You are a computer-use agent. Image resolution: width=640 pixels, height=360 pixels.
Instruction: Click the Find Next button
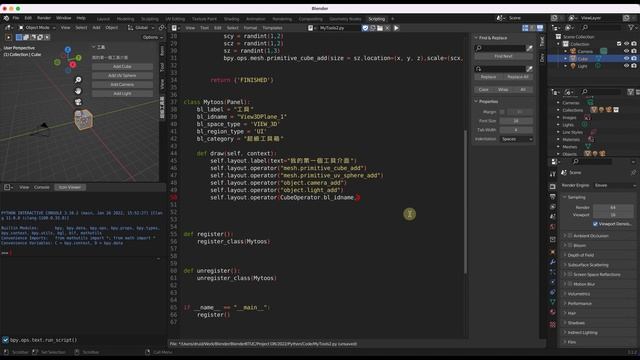(503, 56)
